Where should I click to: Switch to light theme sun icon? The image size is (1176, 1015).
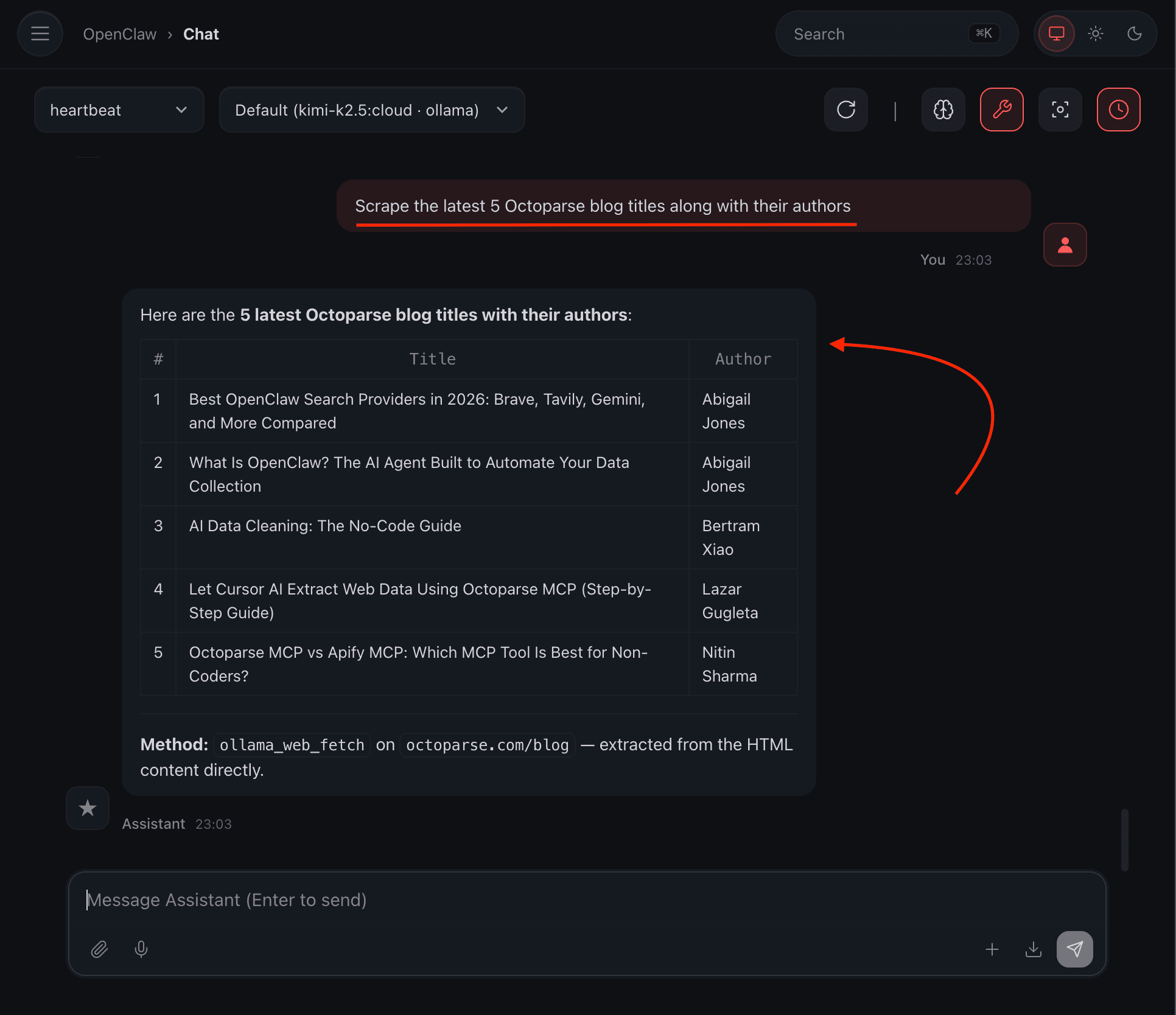(1096, 33)
